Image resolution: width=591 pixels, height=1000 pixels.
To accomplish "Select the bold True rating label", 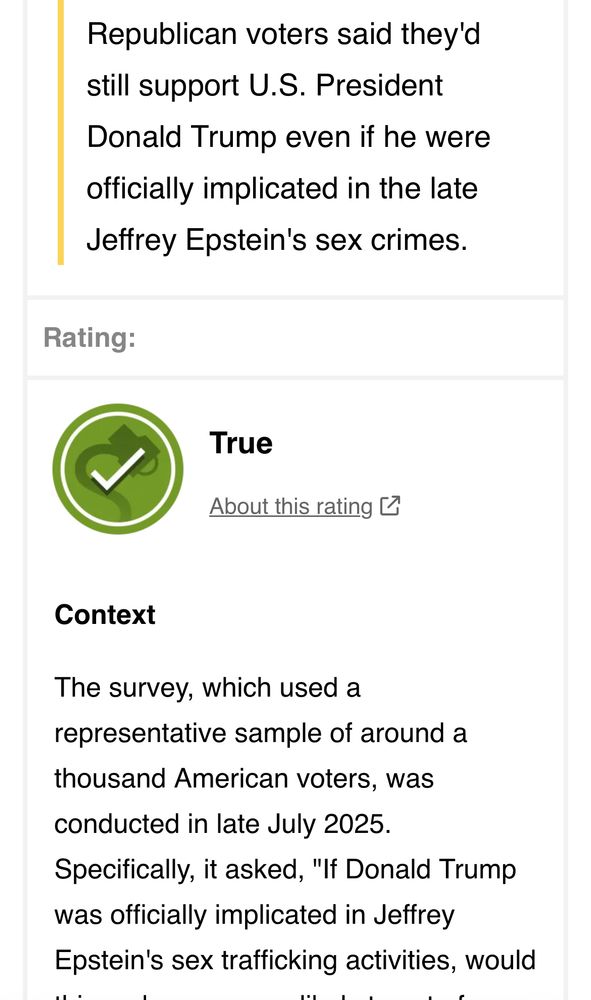I will click(241, 443).
